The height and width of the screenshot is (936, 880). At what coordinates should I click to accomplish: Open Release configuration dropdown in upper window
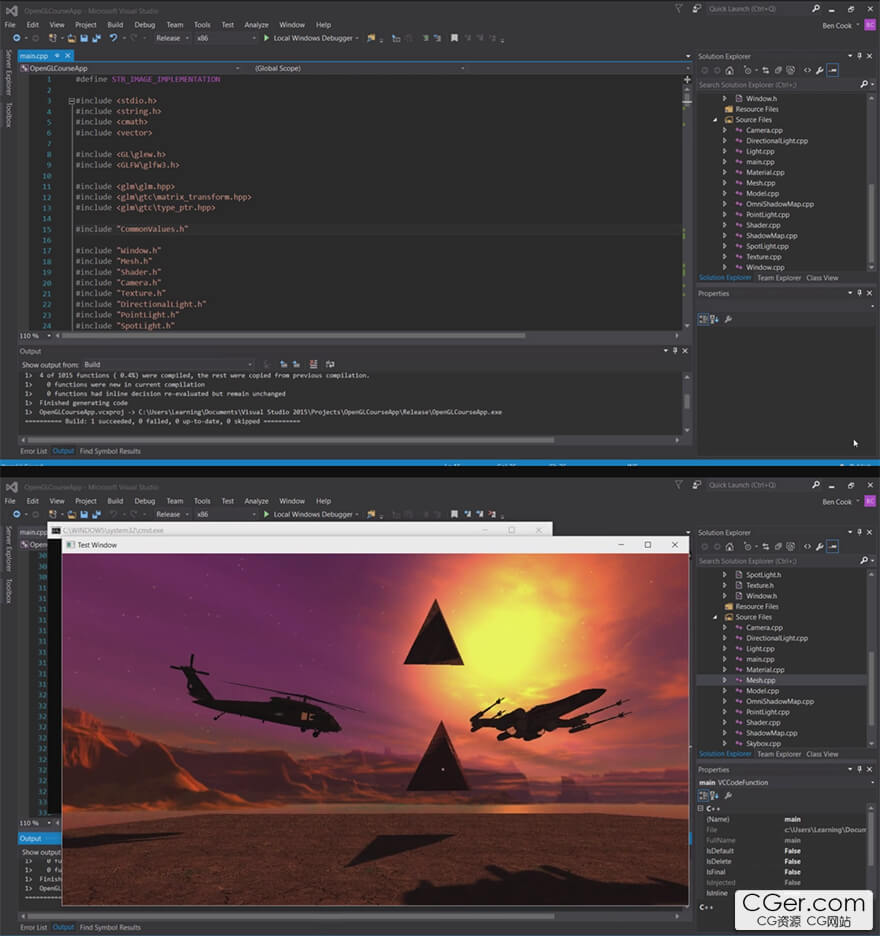171,38
